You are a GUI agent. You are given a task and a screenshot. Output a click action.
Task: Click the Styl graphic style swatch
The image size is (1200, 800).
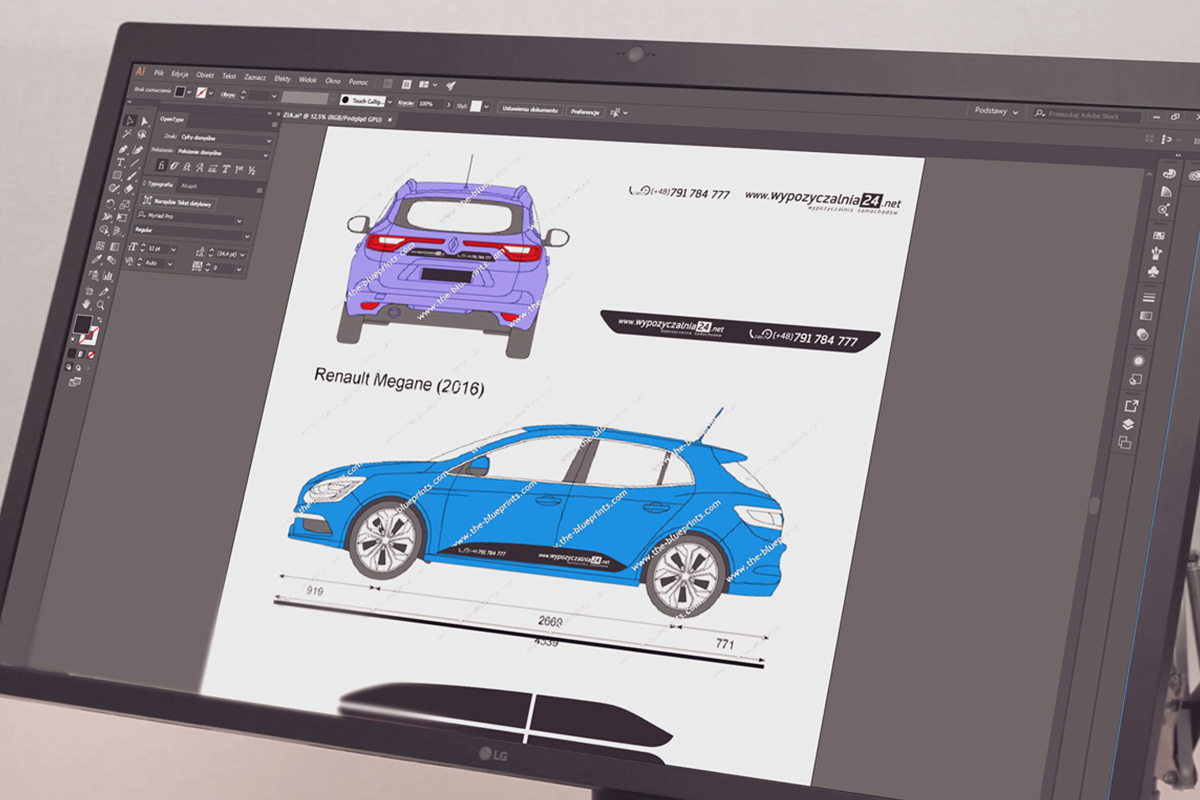point(476,105)
